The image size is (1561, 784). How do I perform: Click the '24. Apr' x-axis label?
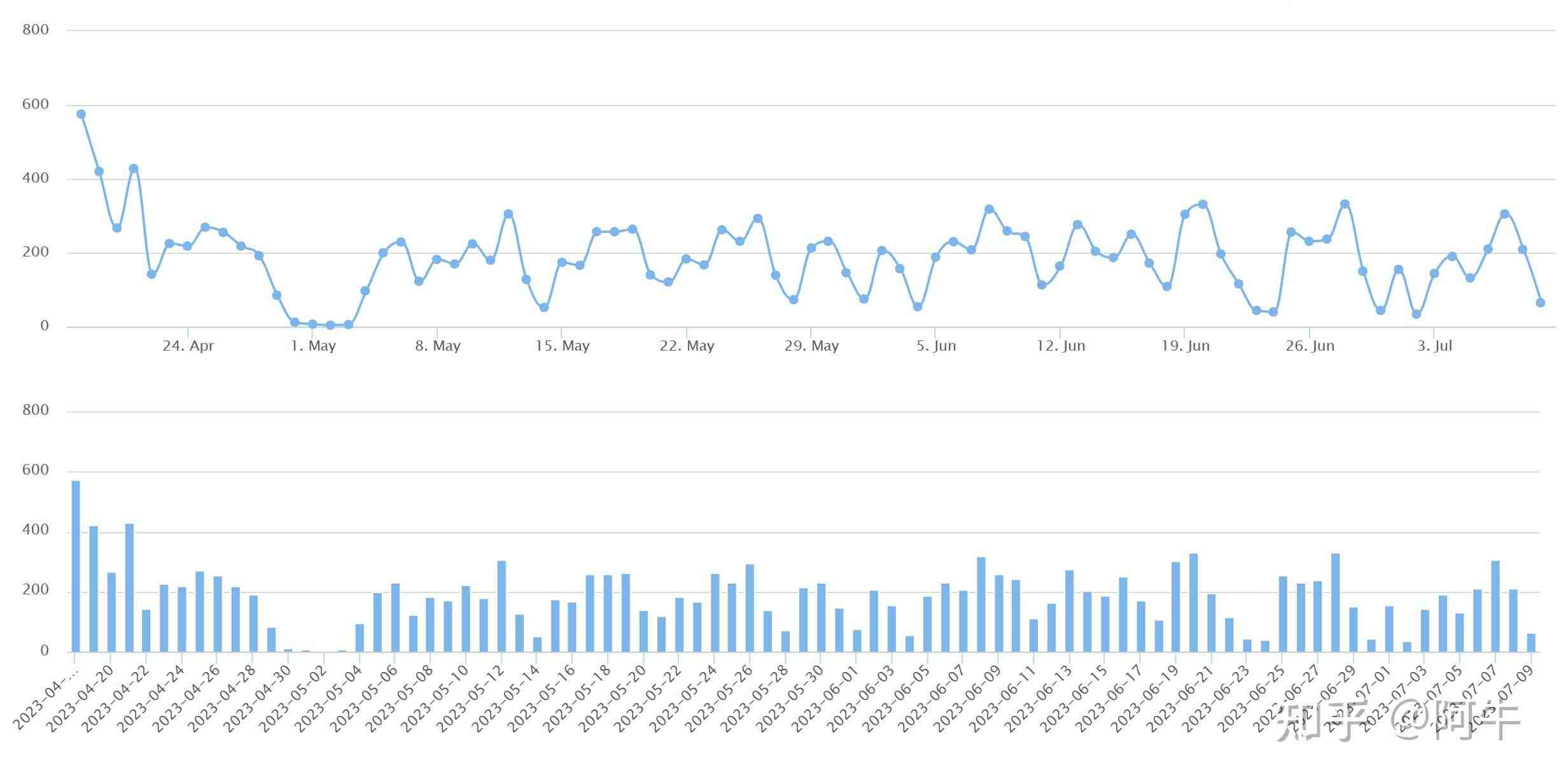pyautogui.click(x=188, y=346)
